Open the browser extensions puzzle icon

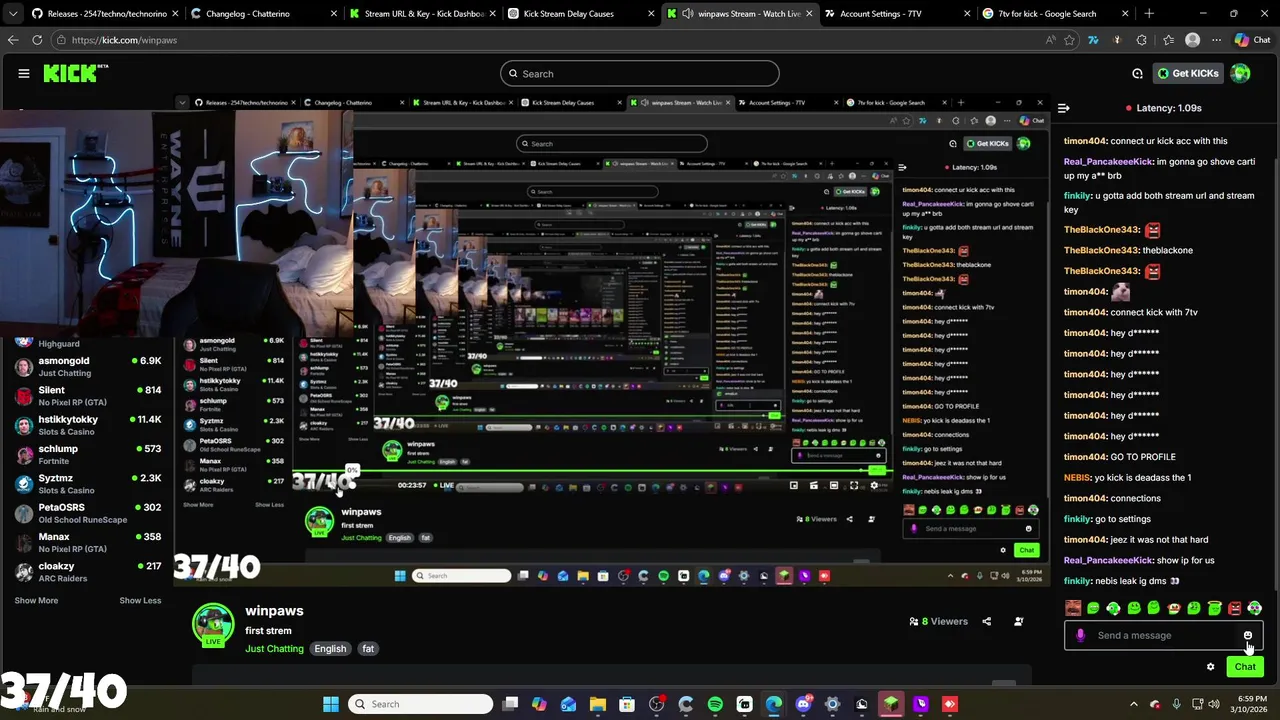click(1142, 40)
